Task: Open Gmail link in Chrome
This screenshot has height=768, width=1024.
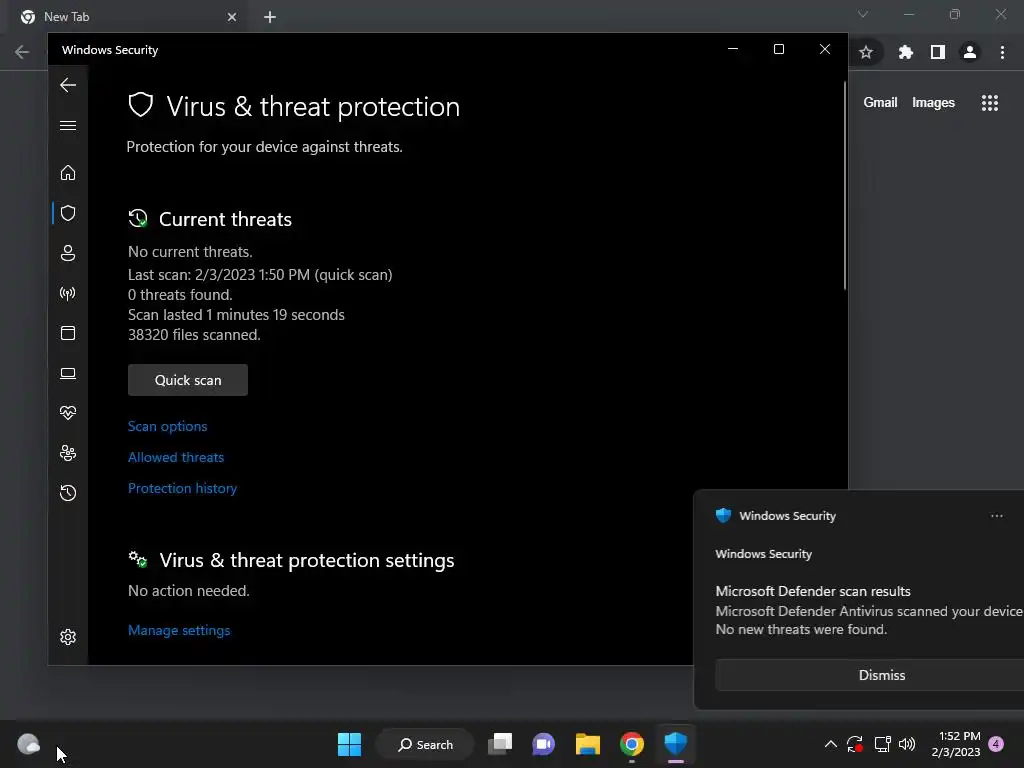Action: [x=880, y=103]
